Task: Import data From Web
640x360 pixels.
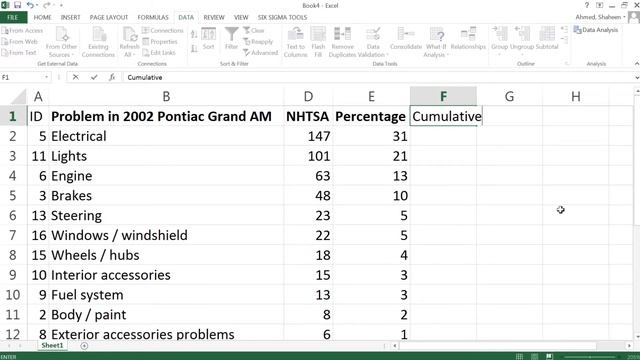Action: coord(20,42)
